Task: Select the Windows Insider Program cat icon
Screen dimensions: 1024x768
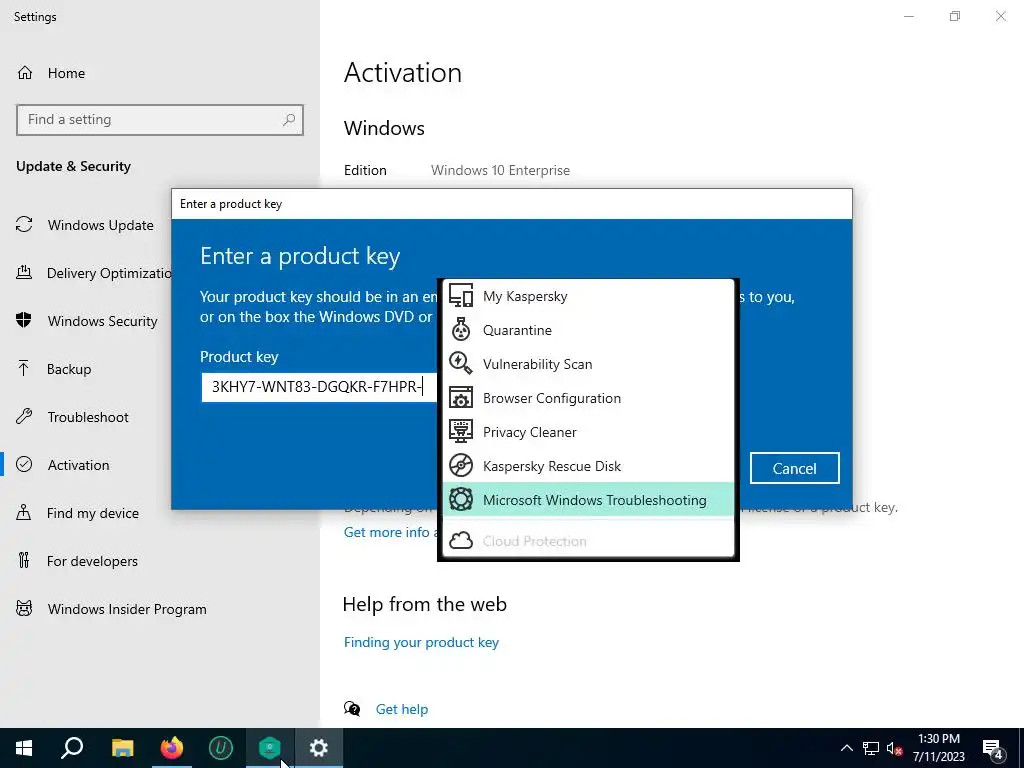Action: (x=24, y=609)
